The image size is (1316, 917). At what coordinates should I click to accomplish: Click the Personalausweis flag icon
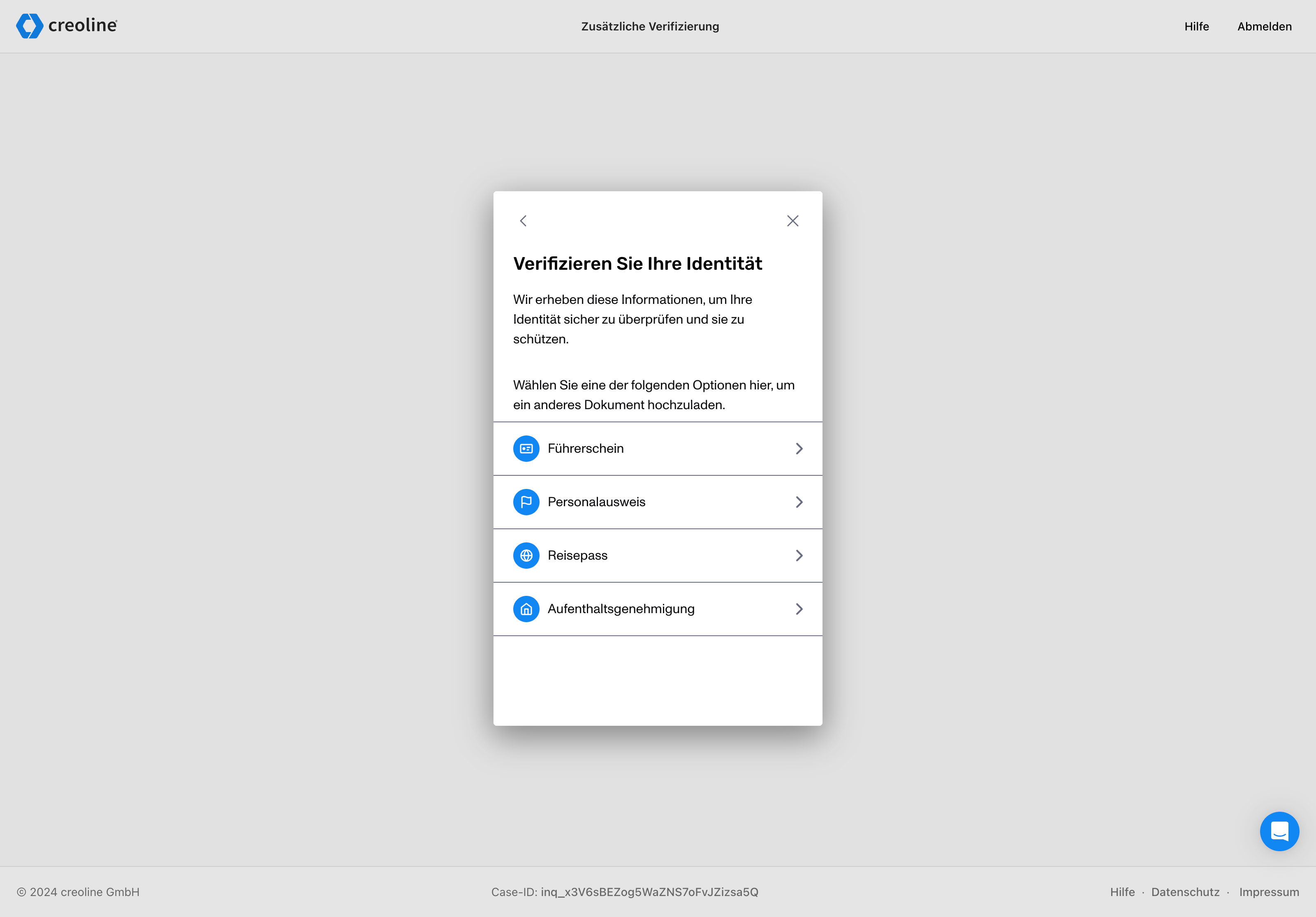[526, 502]
